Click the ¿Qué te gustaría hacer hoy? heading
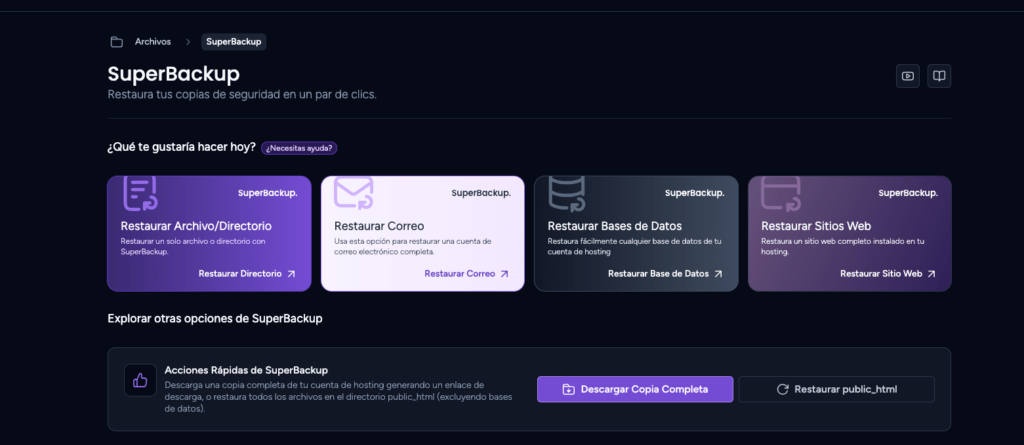1024x445 pixels. coord(182,148)
